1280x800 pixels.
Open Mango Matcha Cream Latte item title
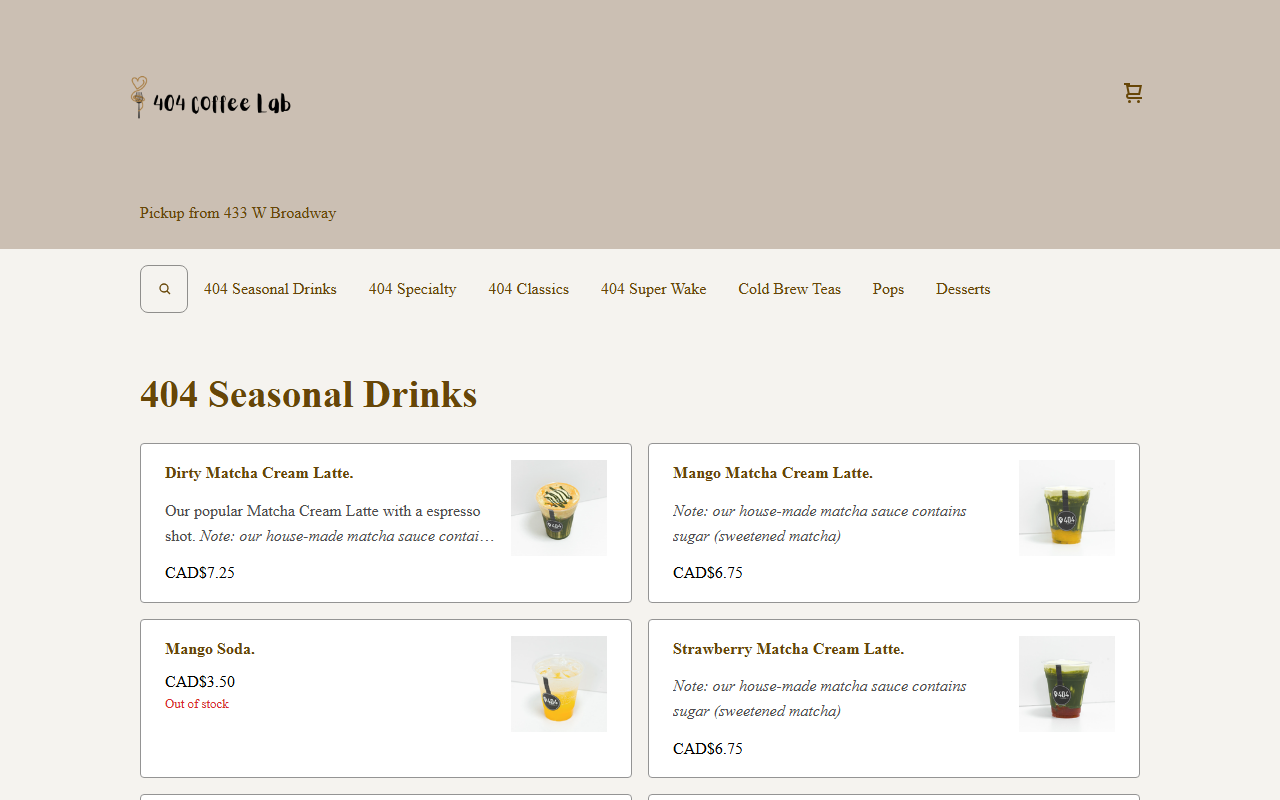(773, 473)
